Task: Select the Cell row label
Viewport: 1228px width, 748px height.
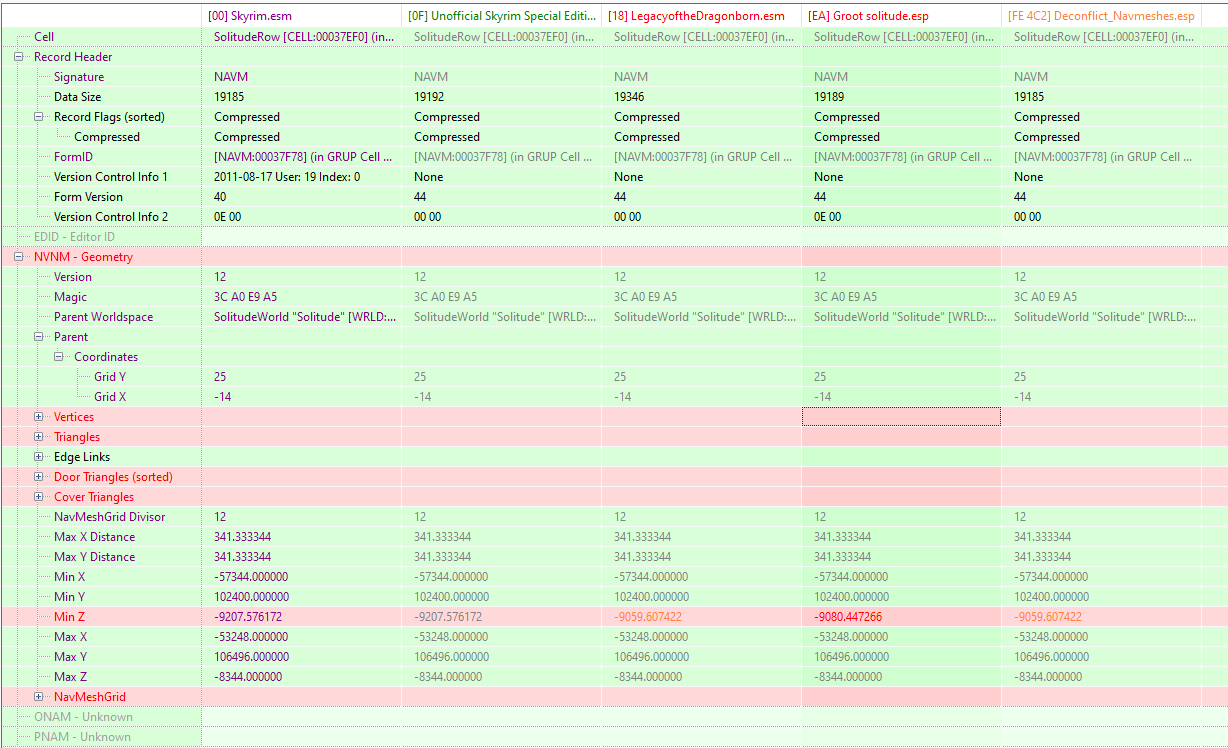Action: (x=44, y=37)
